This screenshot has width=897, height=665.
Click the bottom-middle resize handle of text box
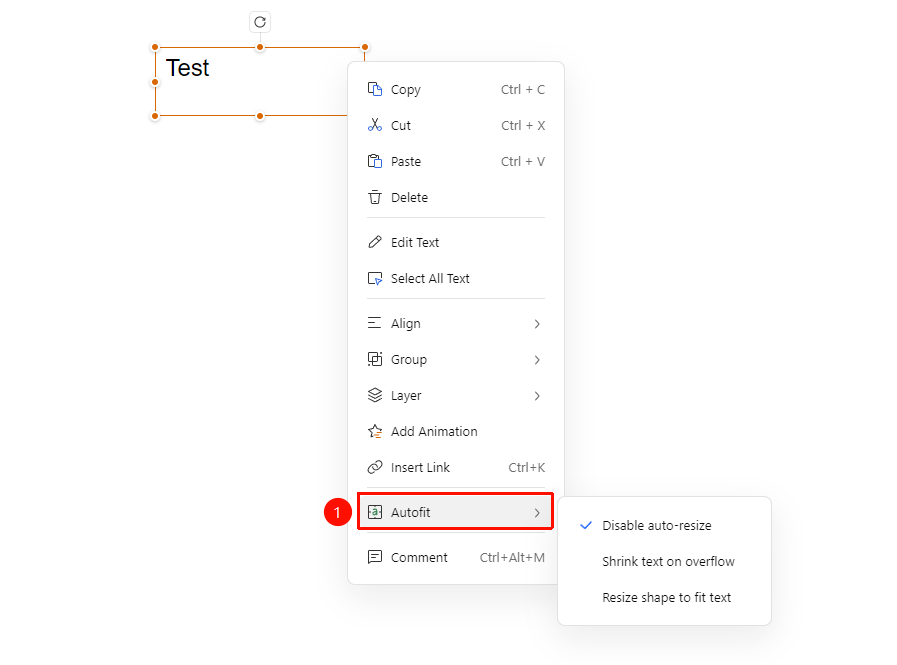pos(260,116)
